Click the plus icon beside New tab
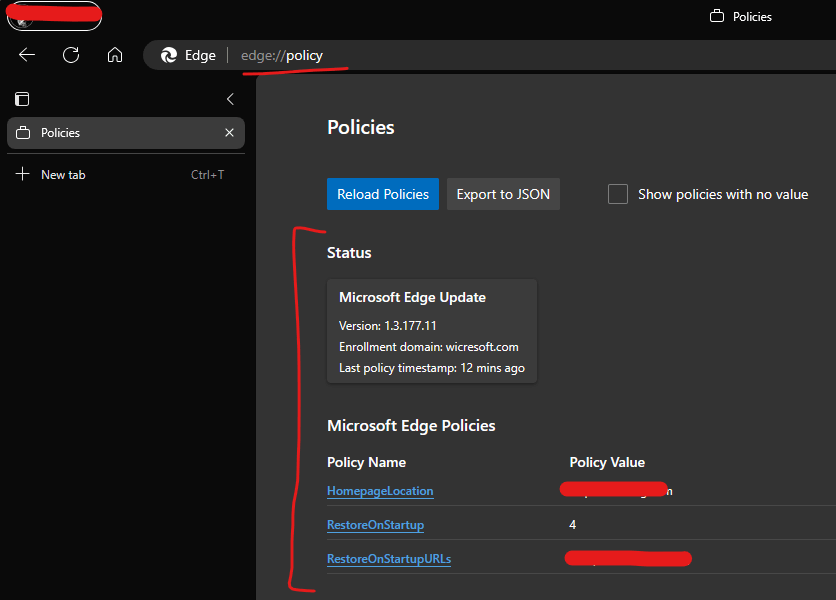This screenshot has height=600, width=836. coord(23,174)
